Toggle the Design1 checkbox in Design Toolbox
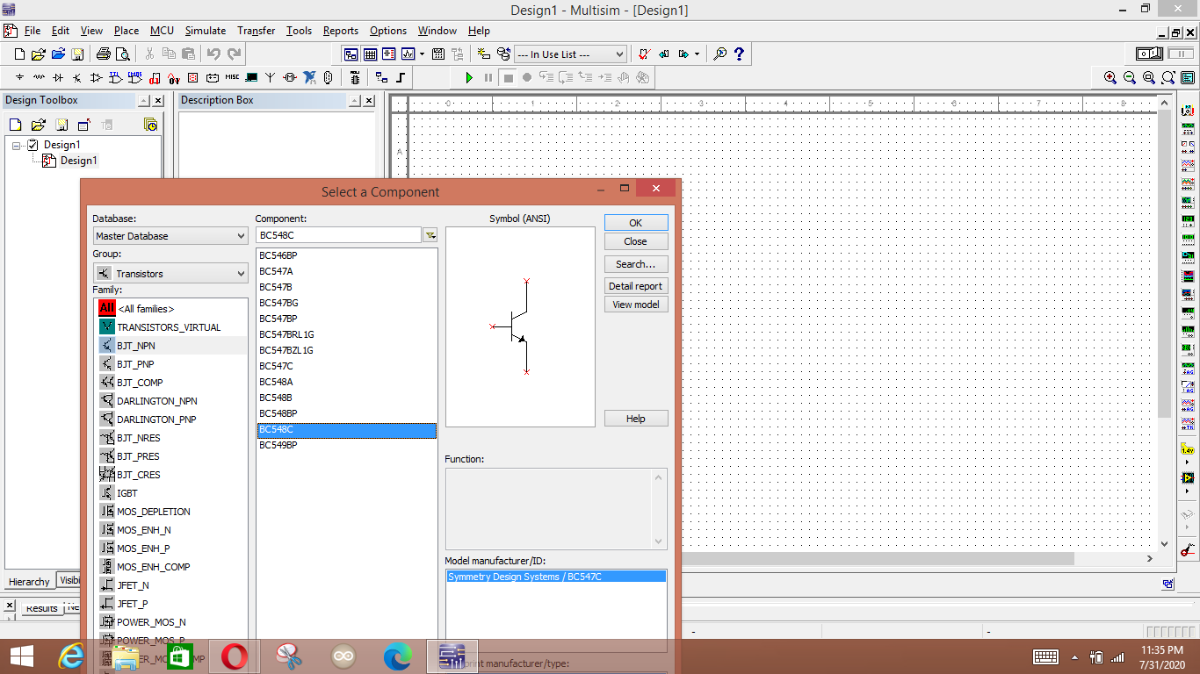Viewport: 1200px width, 674px height. click(33, 145)
